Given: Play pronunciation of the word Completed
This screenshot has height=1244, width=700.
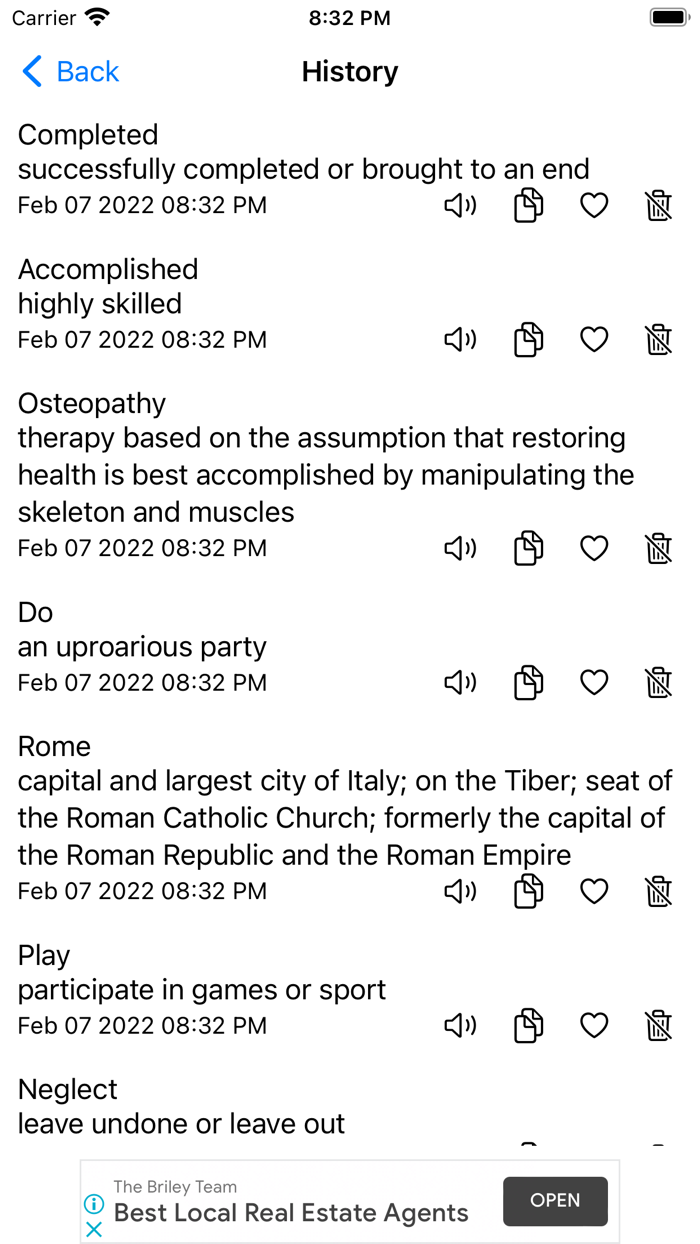Looking at the screenshot, I should [x=459, y=205].
